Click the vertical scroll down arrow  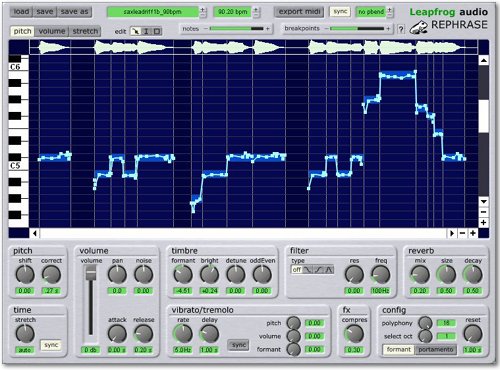(484, 201)
